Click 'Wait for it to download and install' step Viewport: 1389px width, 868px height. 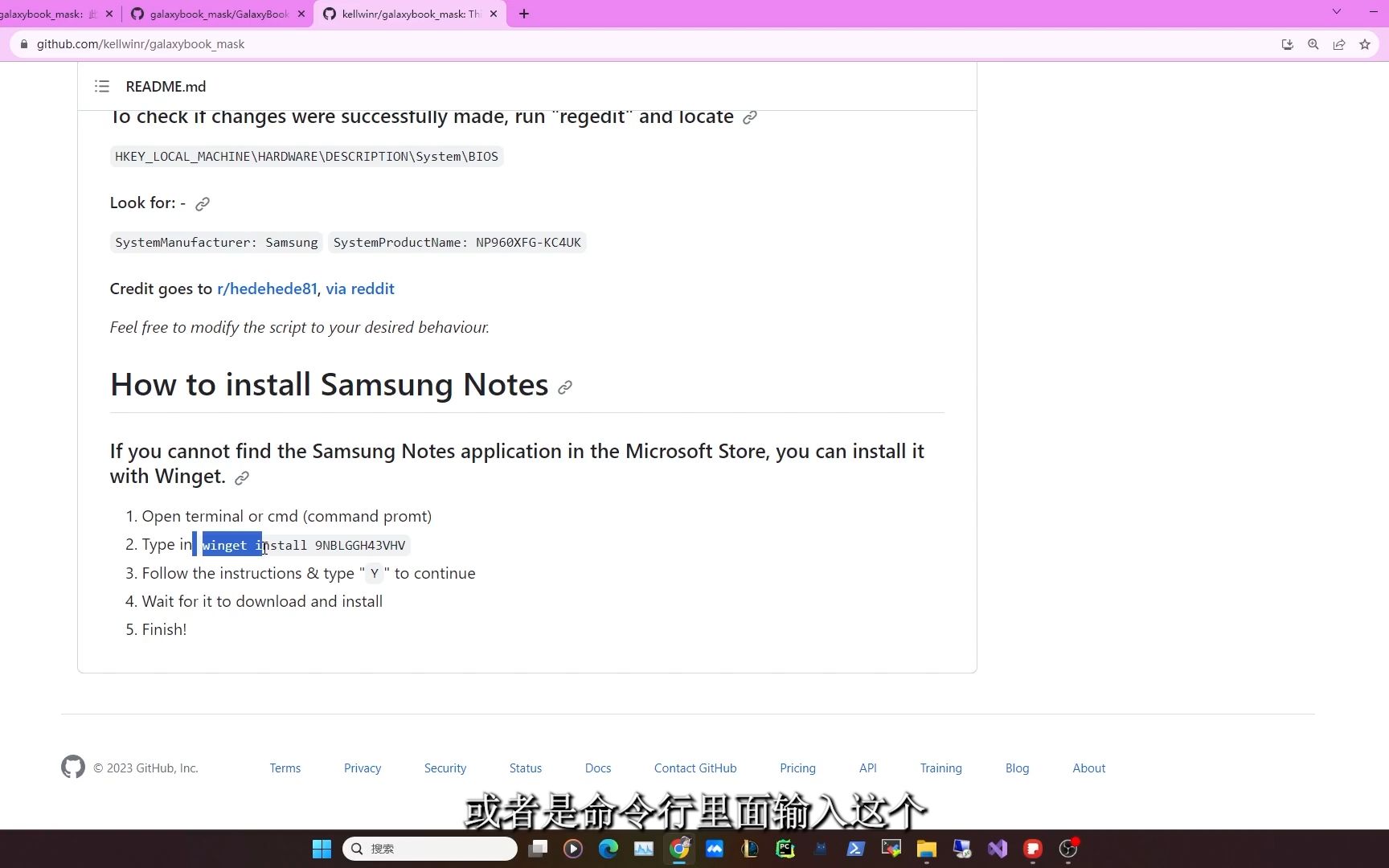click(x=262, y=602)
